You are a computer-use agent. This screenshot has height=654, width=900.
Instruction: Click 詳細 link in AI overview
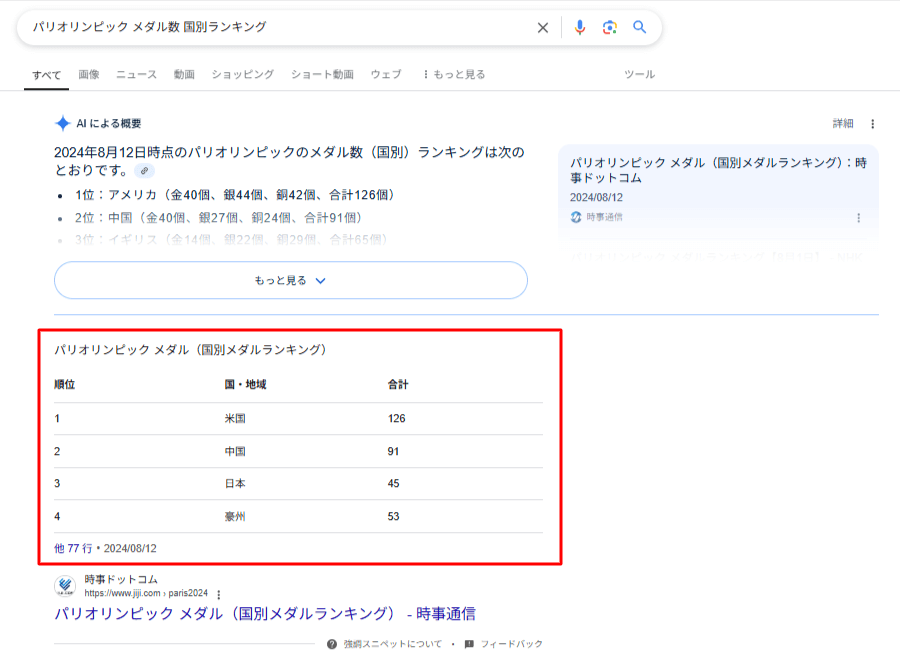point(843,123)
